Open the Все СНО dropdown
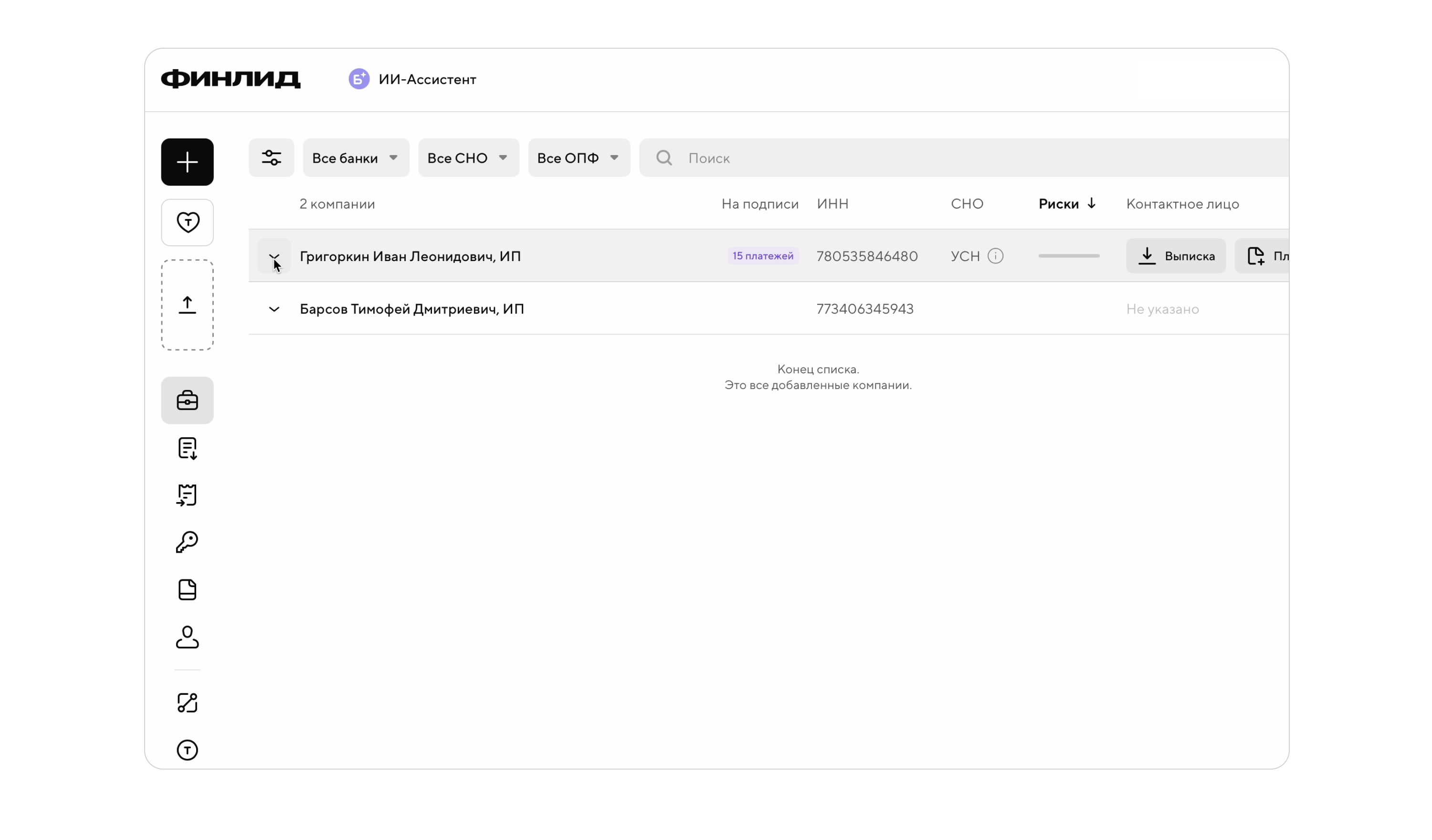This screenshot has height=840, width=1432. coord(468,157)
